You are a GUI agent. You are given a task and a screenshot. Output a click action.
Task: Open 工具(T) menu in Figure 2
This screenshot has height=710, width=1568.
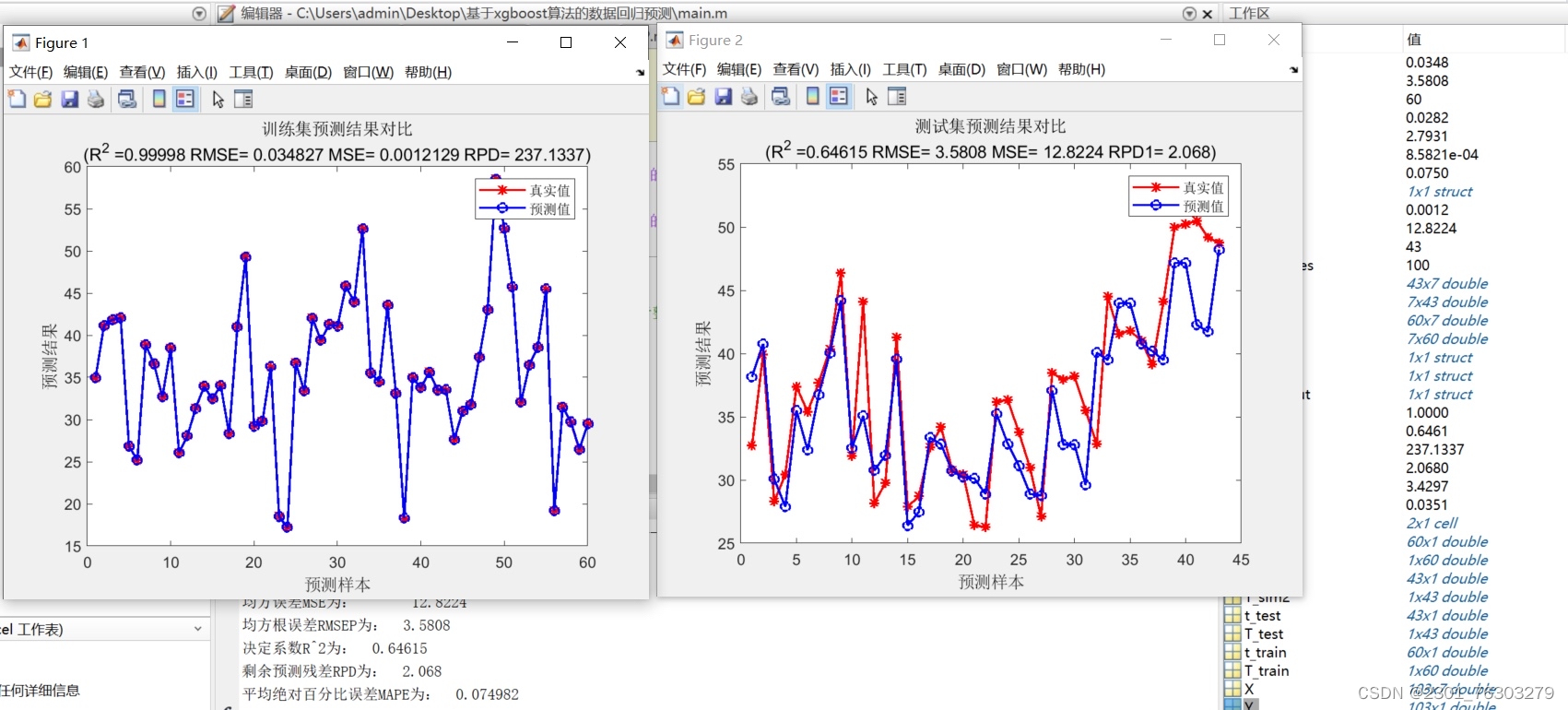(x=904, y=69)
